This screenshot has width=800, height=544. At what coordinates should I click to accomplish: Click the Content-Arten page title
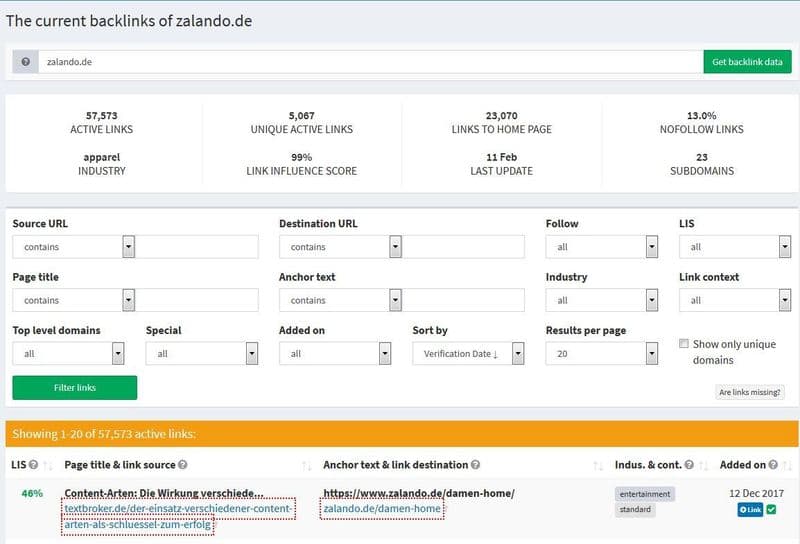coord(164,493)
